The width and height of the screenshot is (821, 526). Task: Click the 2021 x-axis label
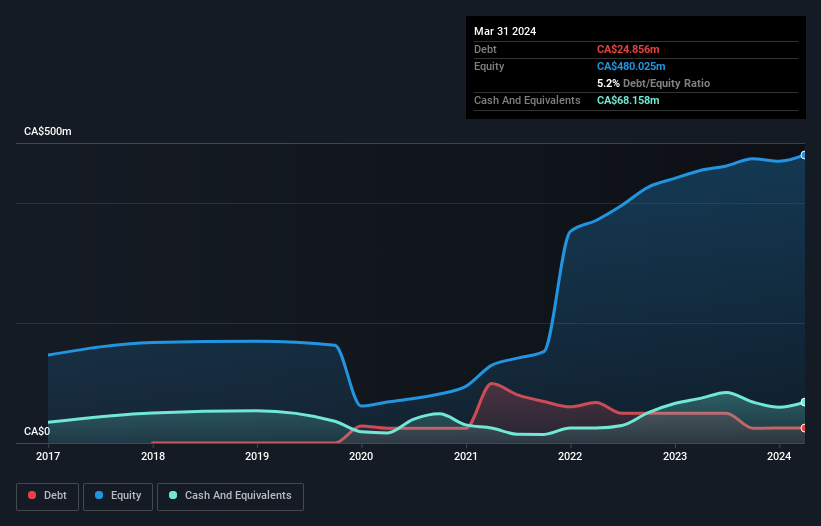(x=466, y=456)
